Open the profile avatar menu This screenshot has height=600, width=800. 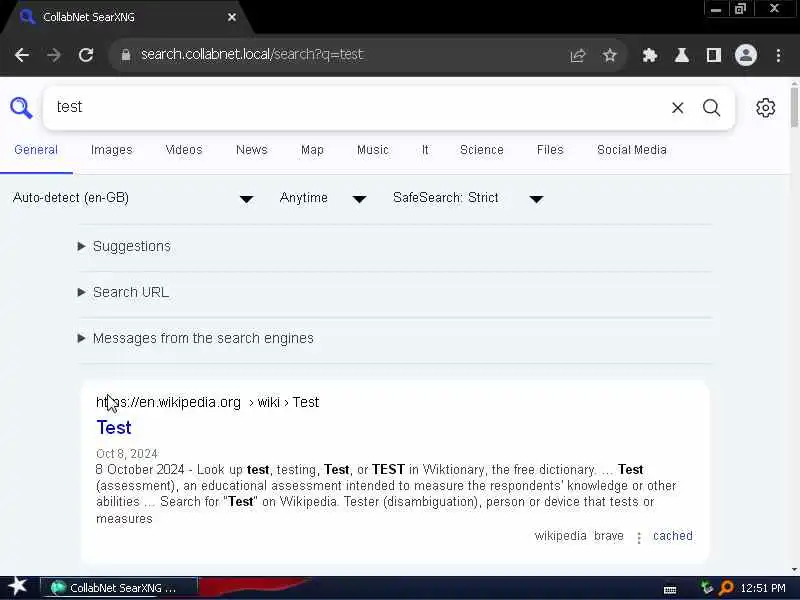[x=746, y=55]
